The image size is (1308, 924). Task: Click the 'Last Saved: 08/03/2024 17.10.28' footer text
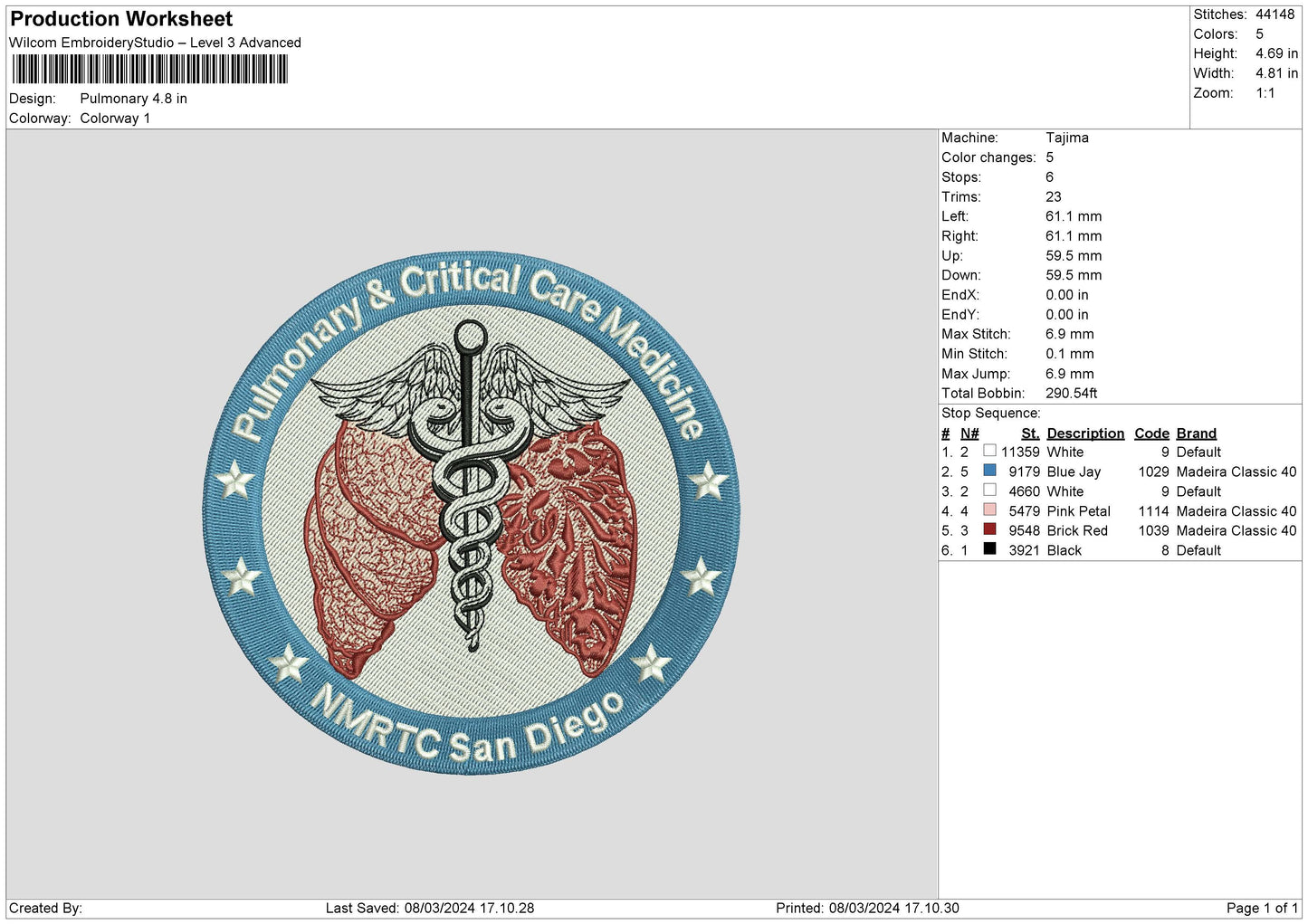(x=430, y=909)
